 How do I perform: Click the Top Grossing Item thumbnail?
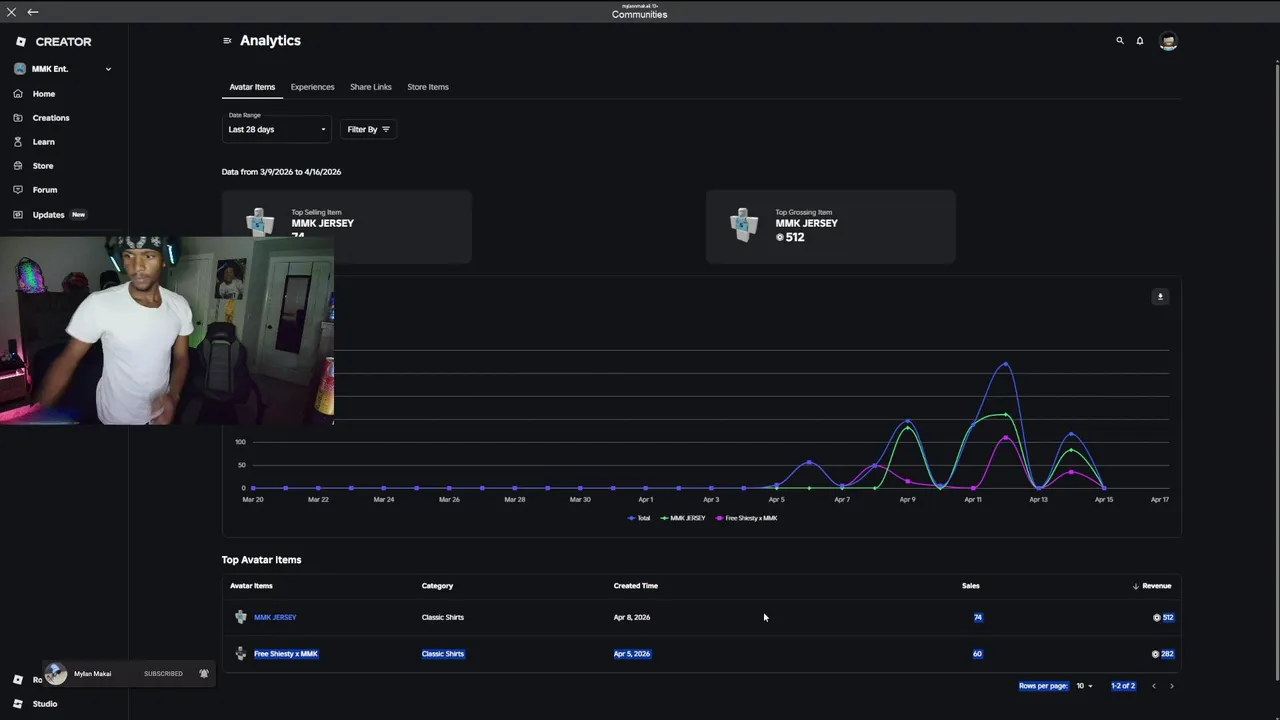[x=743, y=225]
